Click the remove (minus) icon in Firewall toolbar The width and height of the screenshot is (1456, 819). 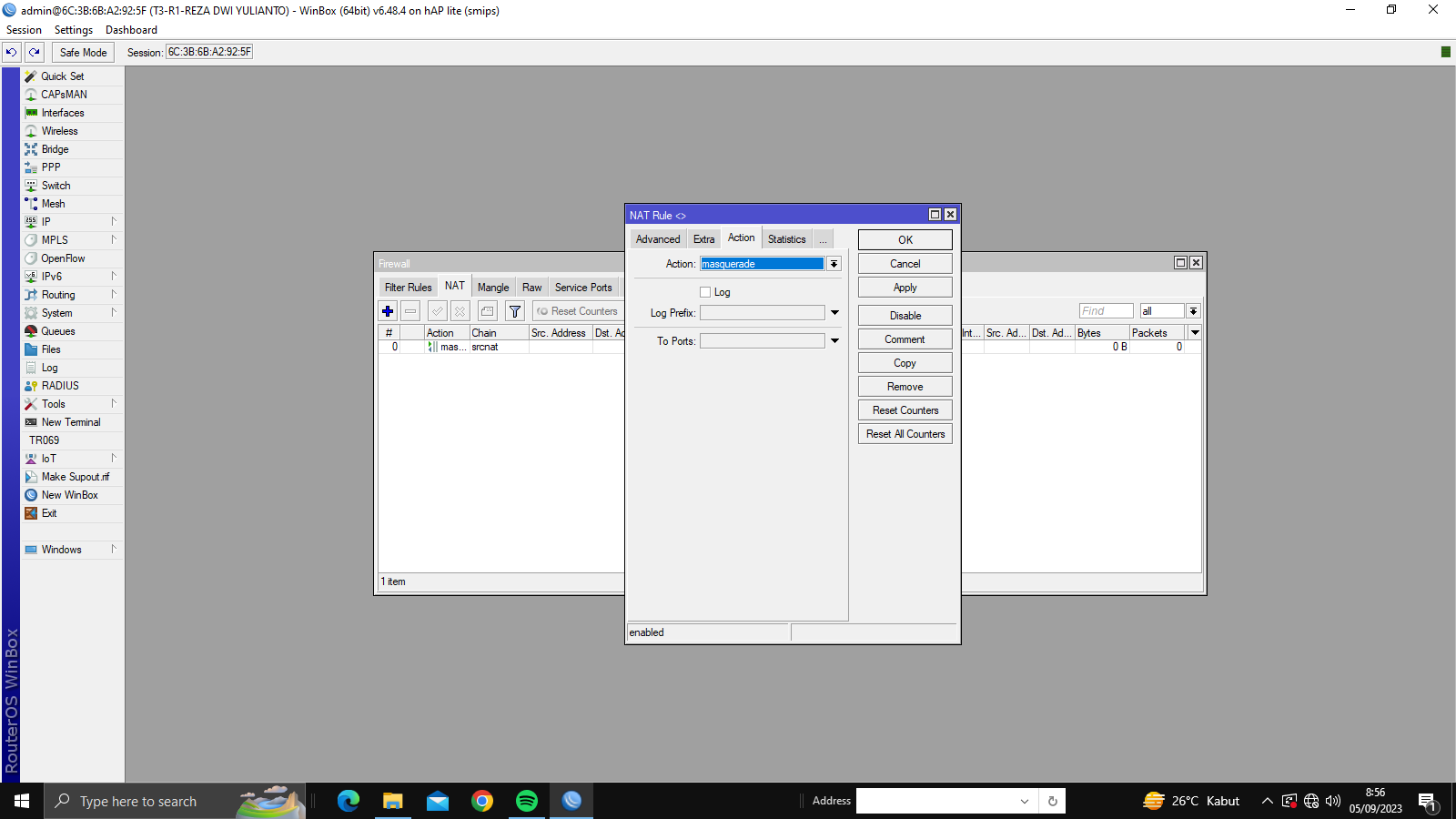410,311
